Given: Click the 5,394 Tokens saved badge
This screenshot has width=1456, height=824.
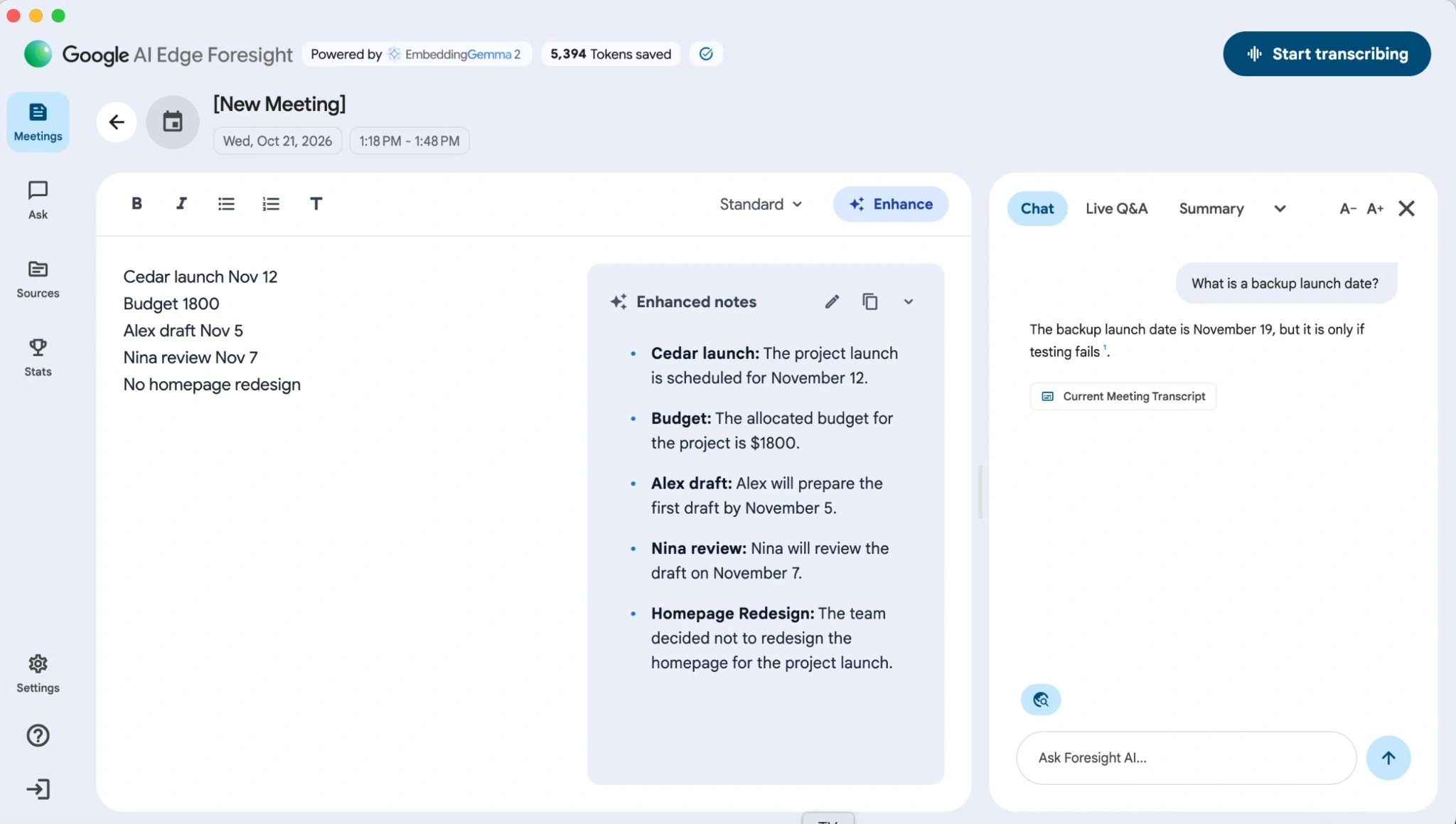Looking at the screenshot, I should tap(611, 54).
